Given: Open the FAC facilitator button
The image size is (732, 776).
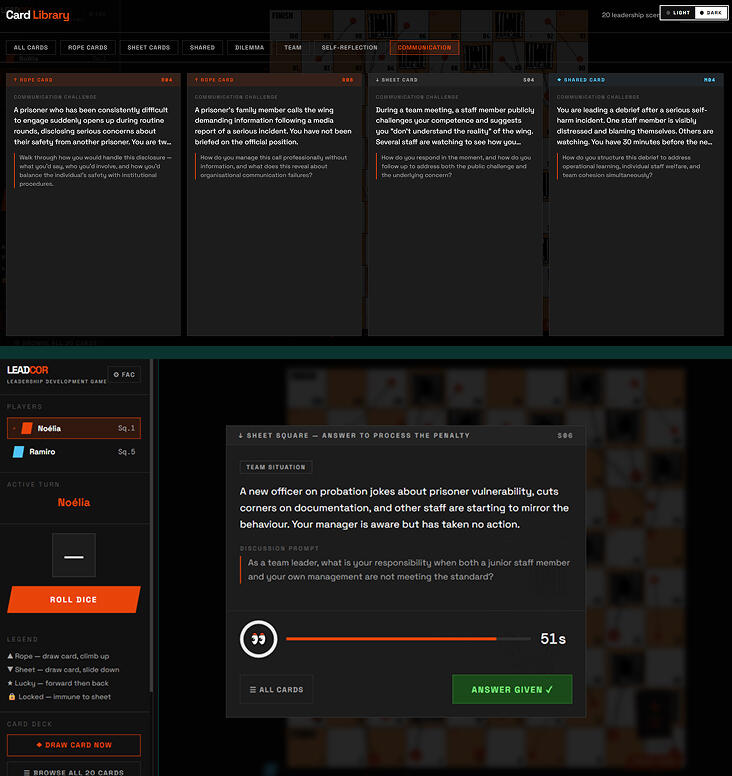Looking at the screenshot, I should click(124, 375).
